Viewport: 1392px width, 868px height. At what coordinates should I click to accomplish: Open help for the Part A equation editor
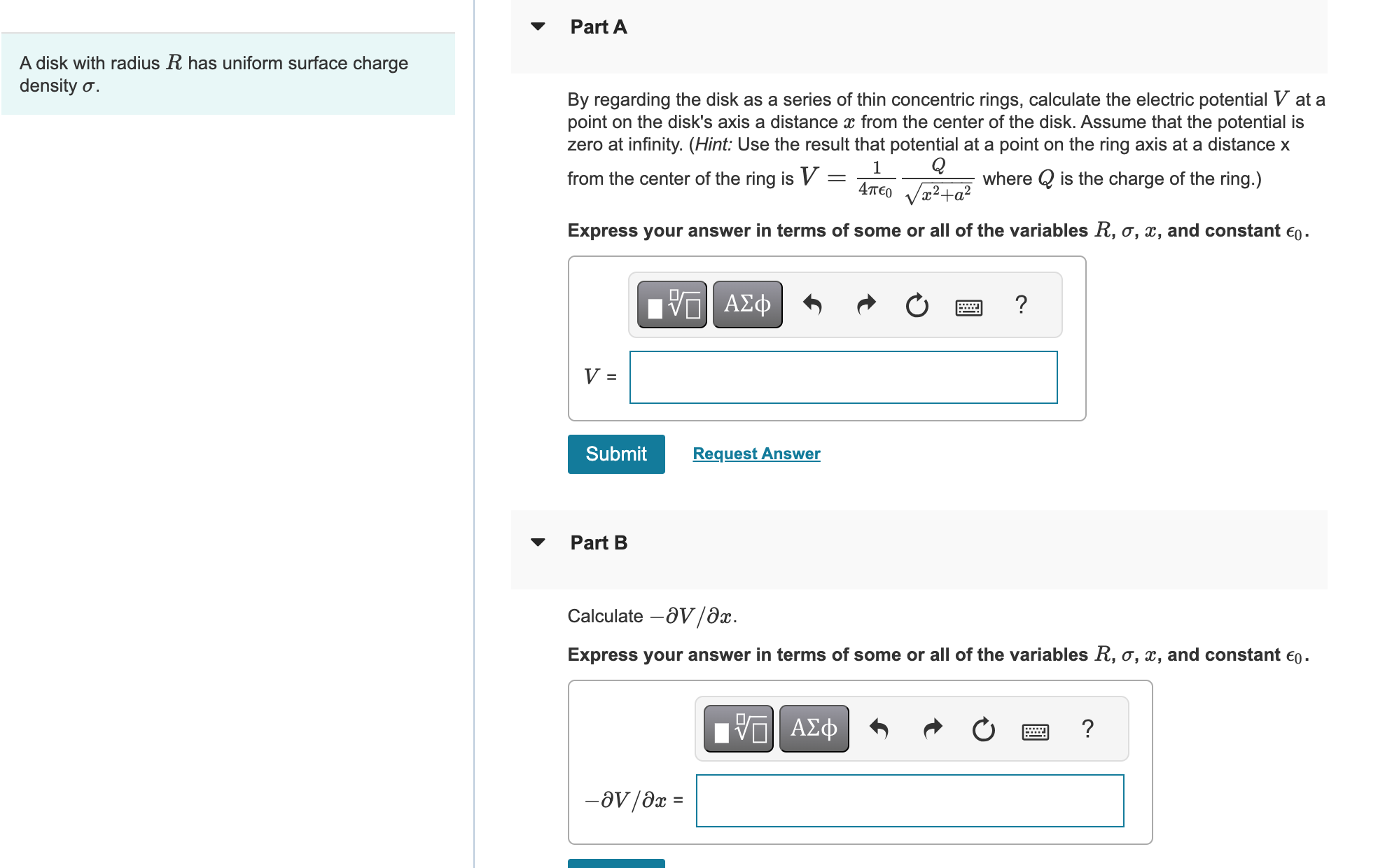coord(1021,304)
